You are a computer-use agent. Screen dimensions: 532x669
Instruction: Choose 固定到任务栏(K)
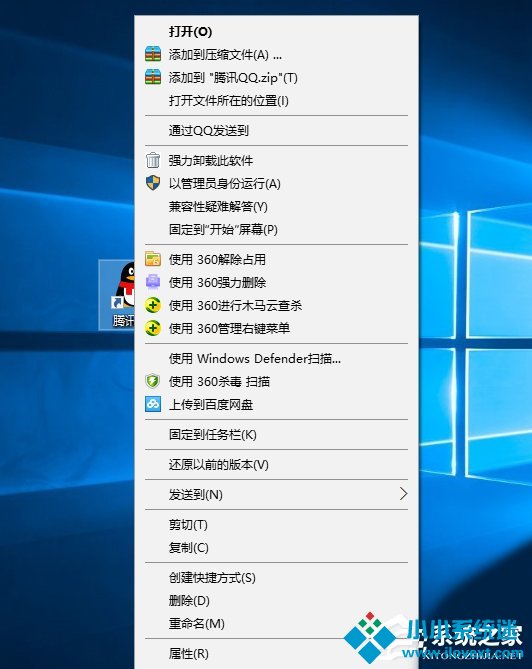click(x=276, y=434)
